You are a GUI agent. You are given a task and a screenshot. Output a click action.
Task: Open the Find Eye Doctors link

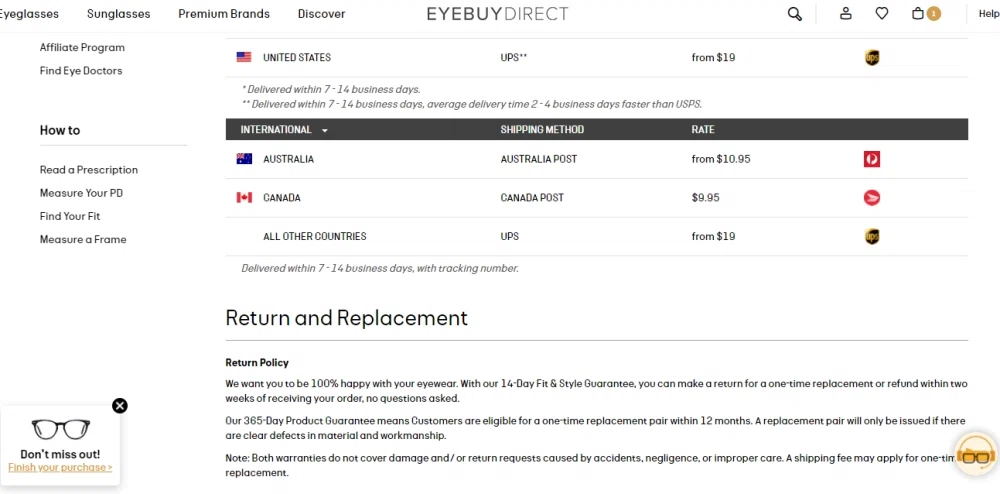pyautogui.click(x=81, y=71)
